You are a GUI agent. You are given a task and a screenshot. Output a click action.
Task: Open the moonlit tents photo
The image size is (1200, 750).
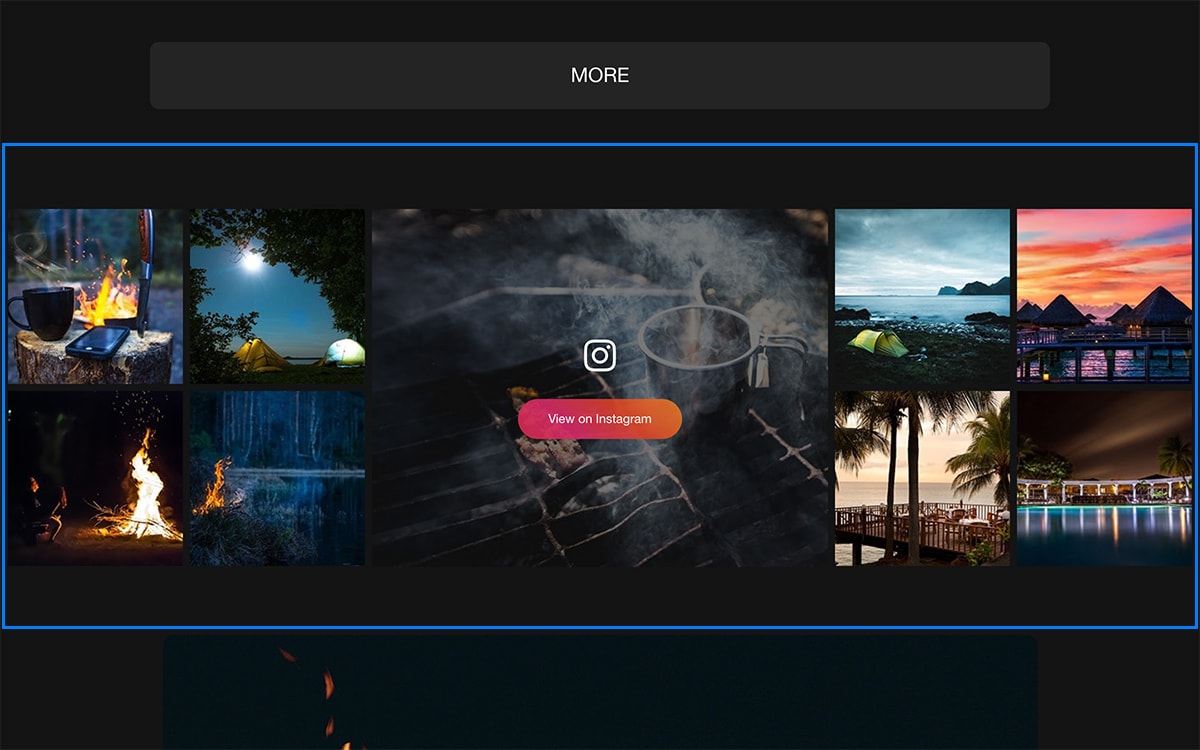(277, 296)
